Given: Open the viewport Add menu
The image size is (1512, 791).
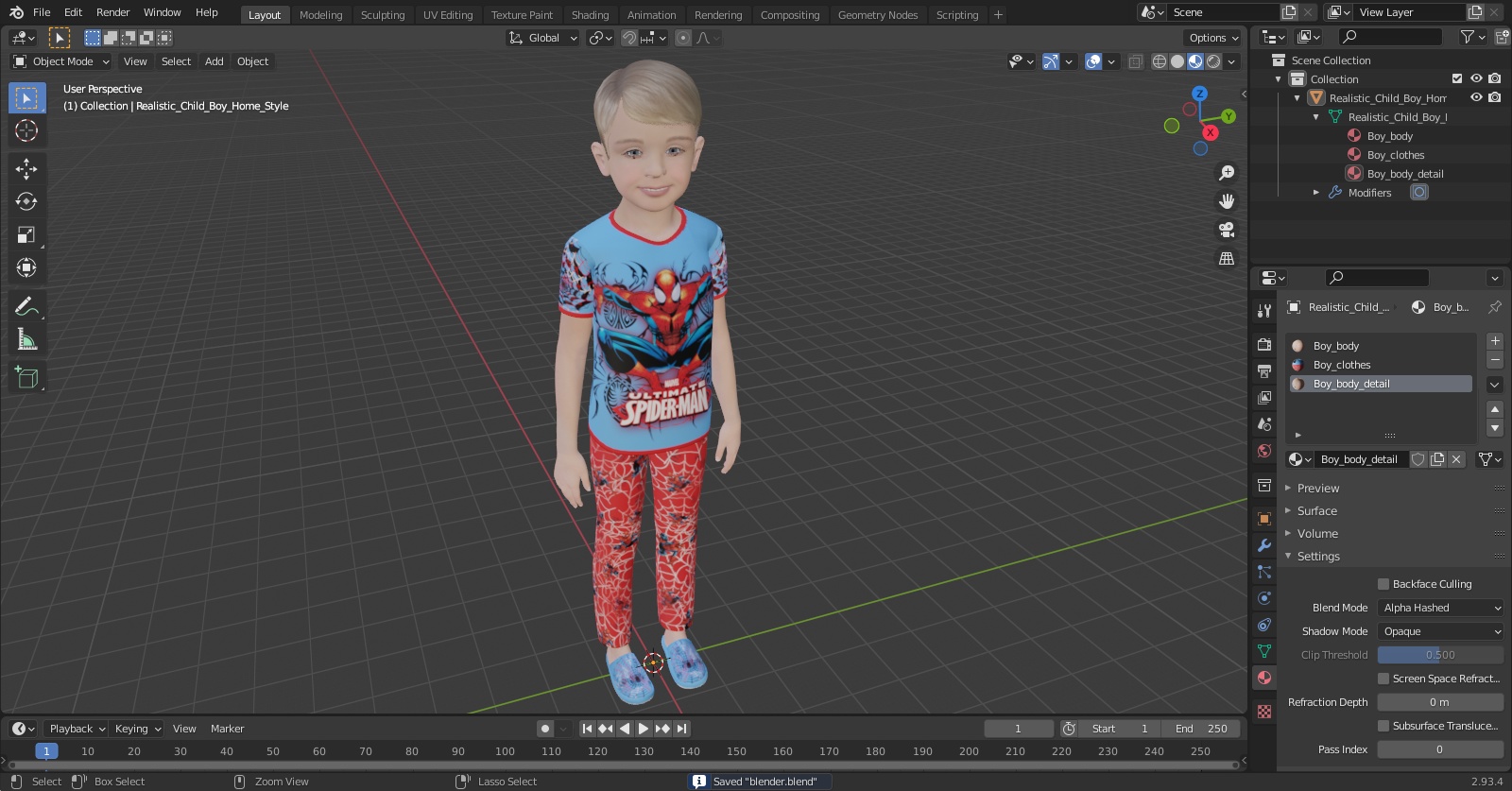Looking at the screenshot, I should pyautogui.click(x=215, y=61).
